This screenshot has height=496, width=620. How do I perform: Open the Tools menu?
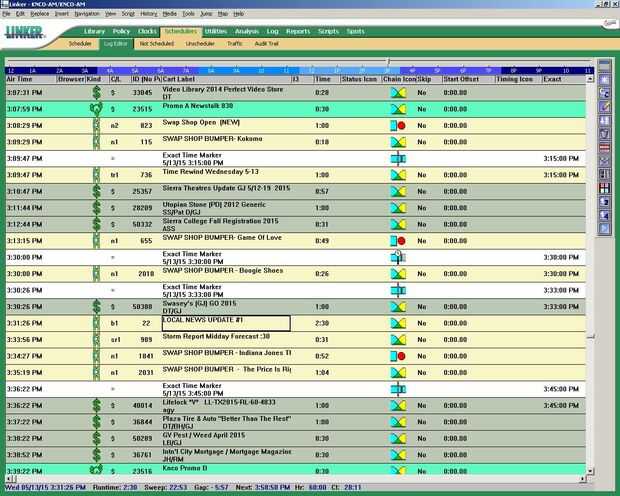click(188, 14)
